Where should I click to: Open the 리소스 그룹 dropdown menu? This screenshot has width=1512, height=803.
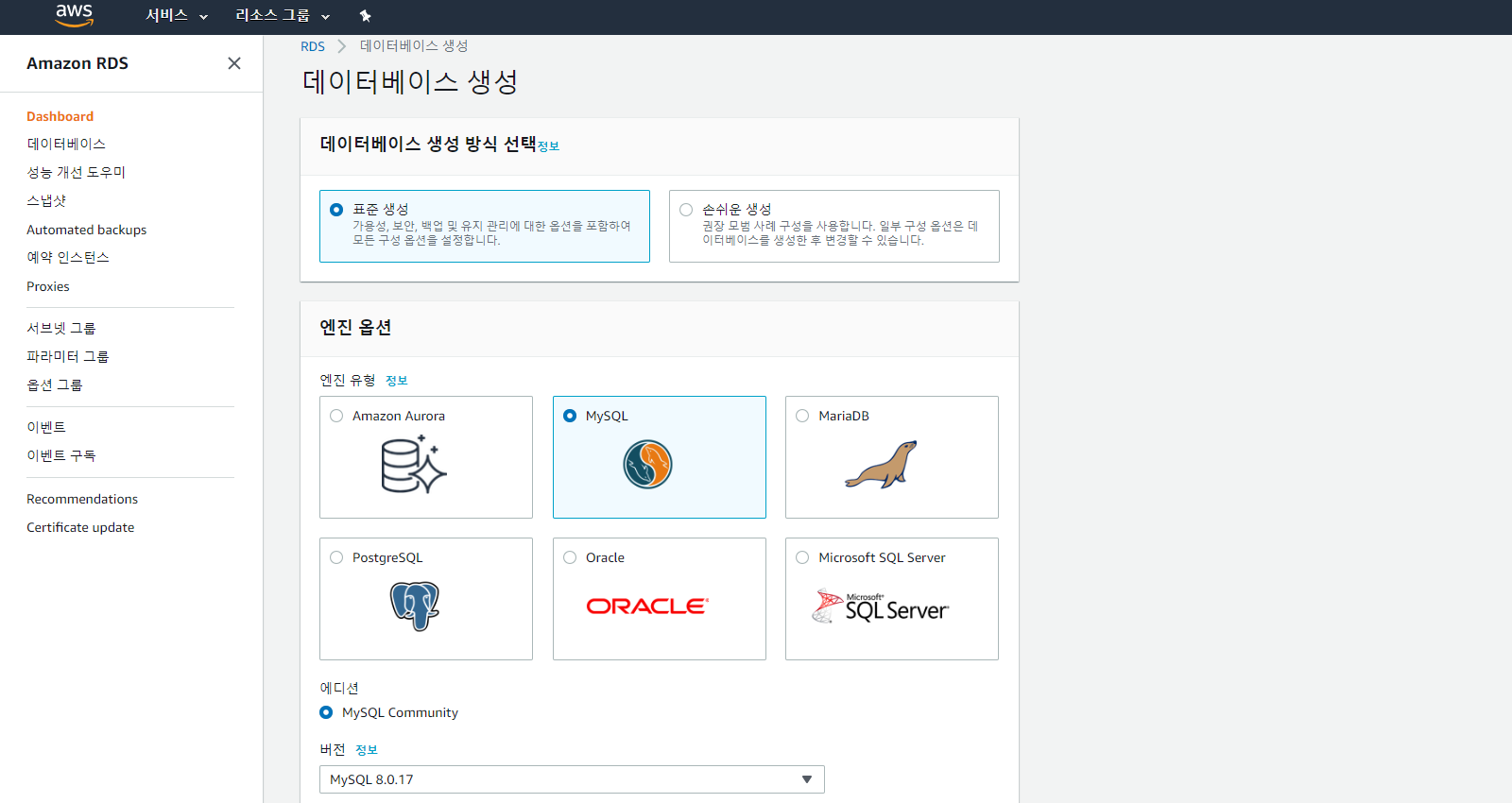click(x=283, y=16)
